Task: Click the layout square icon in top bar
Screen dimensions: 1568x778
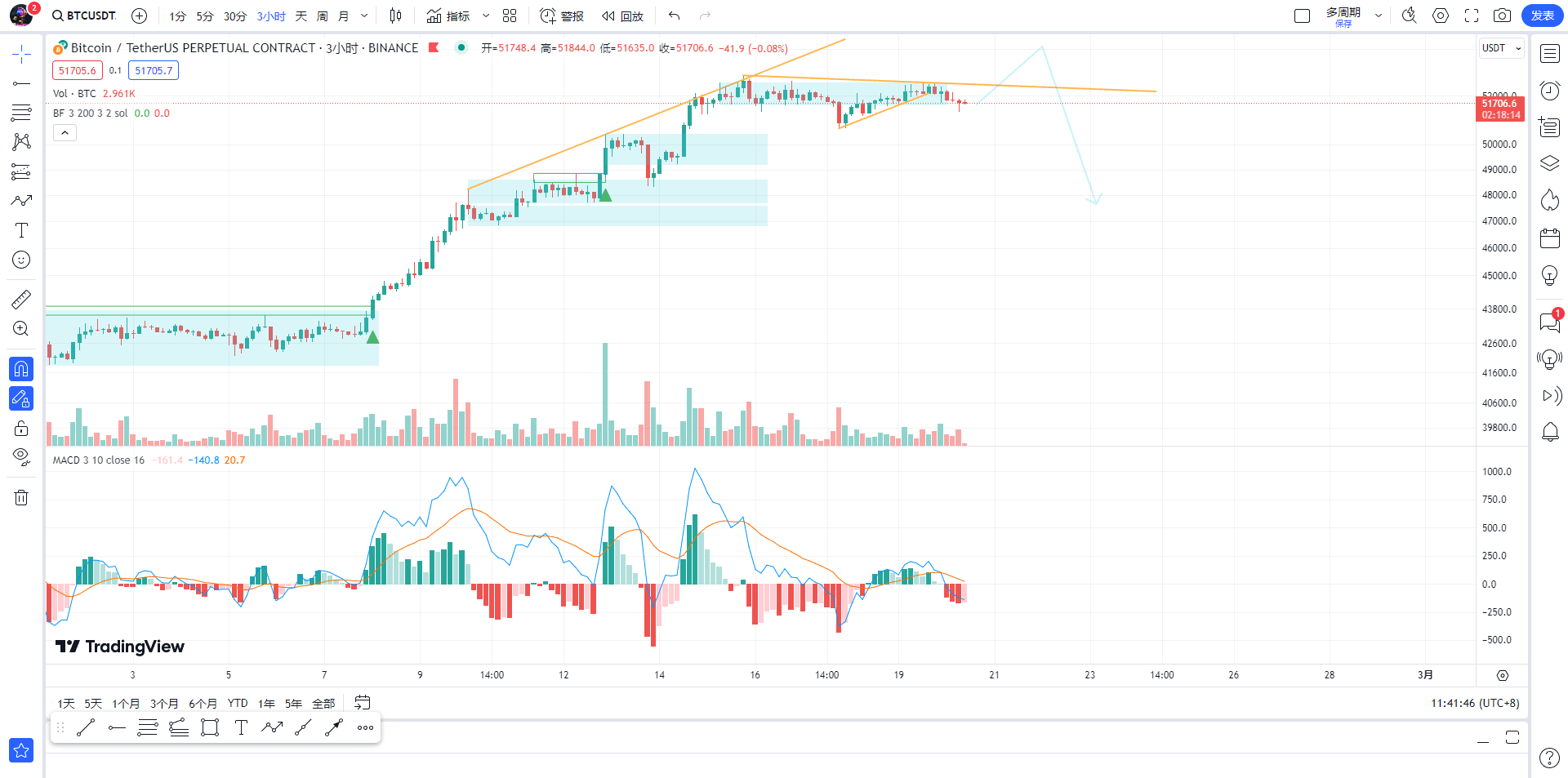Action: (1303, 16)
